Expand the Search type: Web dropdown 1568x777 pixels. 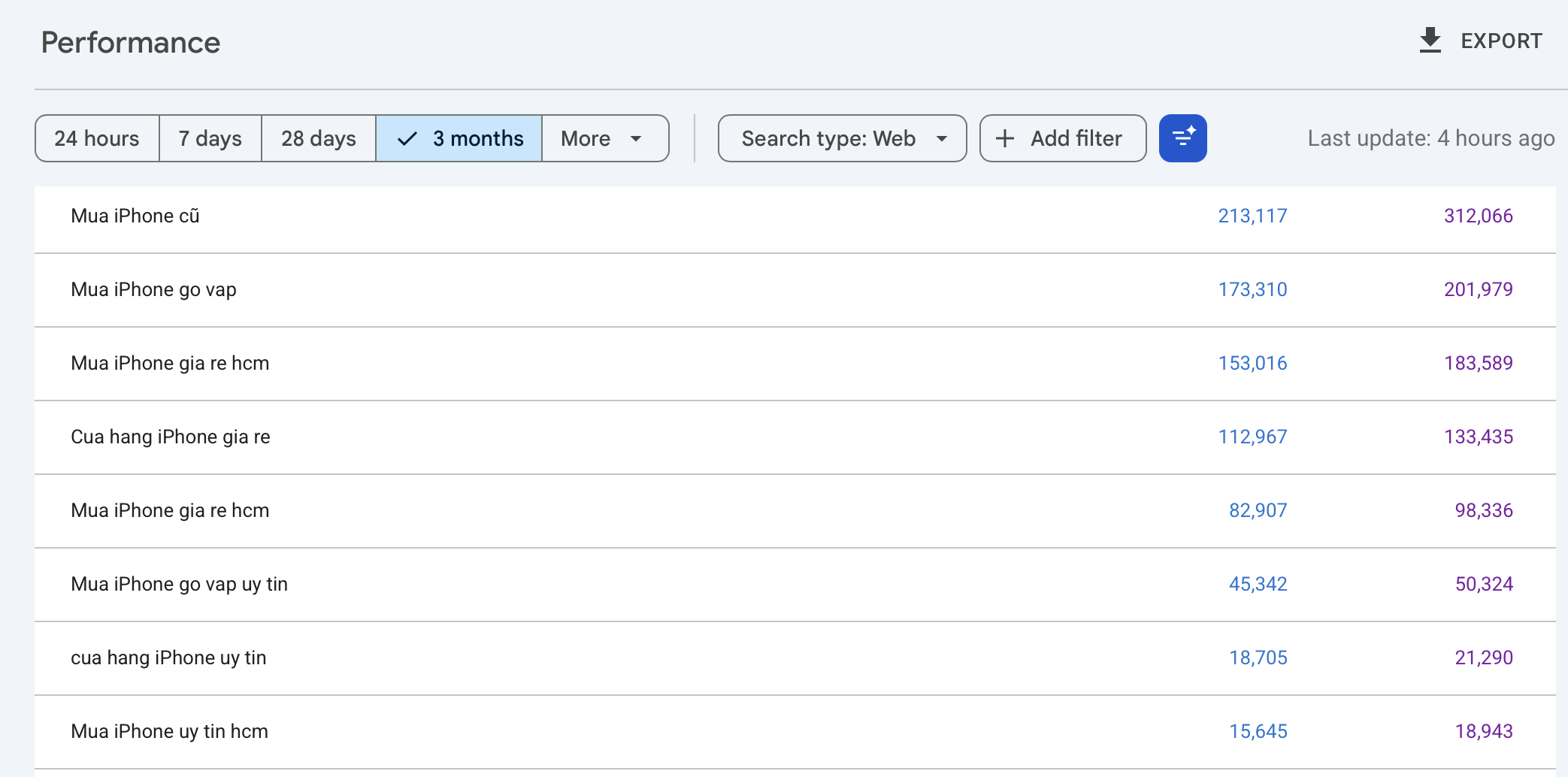tap(842, 138)
